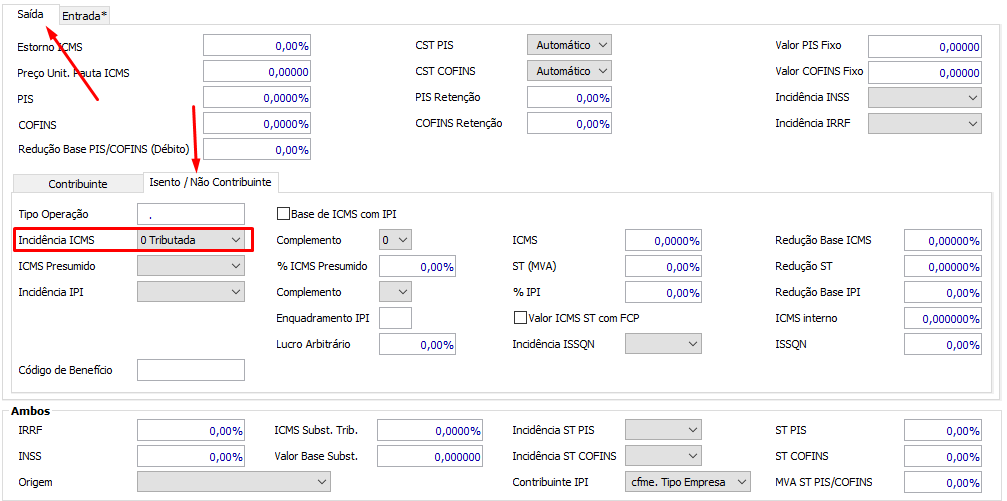
Task: Click the Tipo Operação text field
Action: [190, 214]
